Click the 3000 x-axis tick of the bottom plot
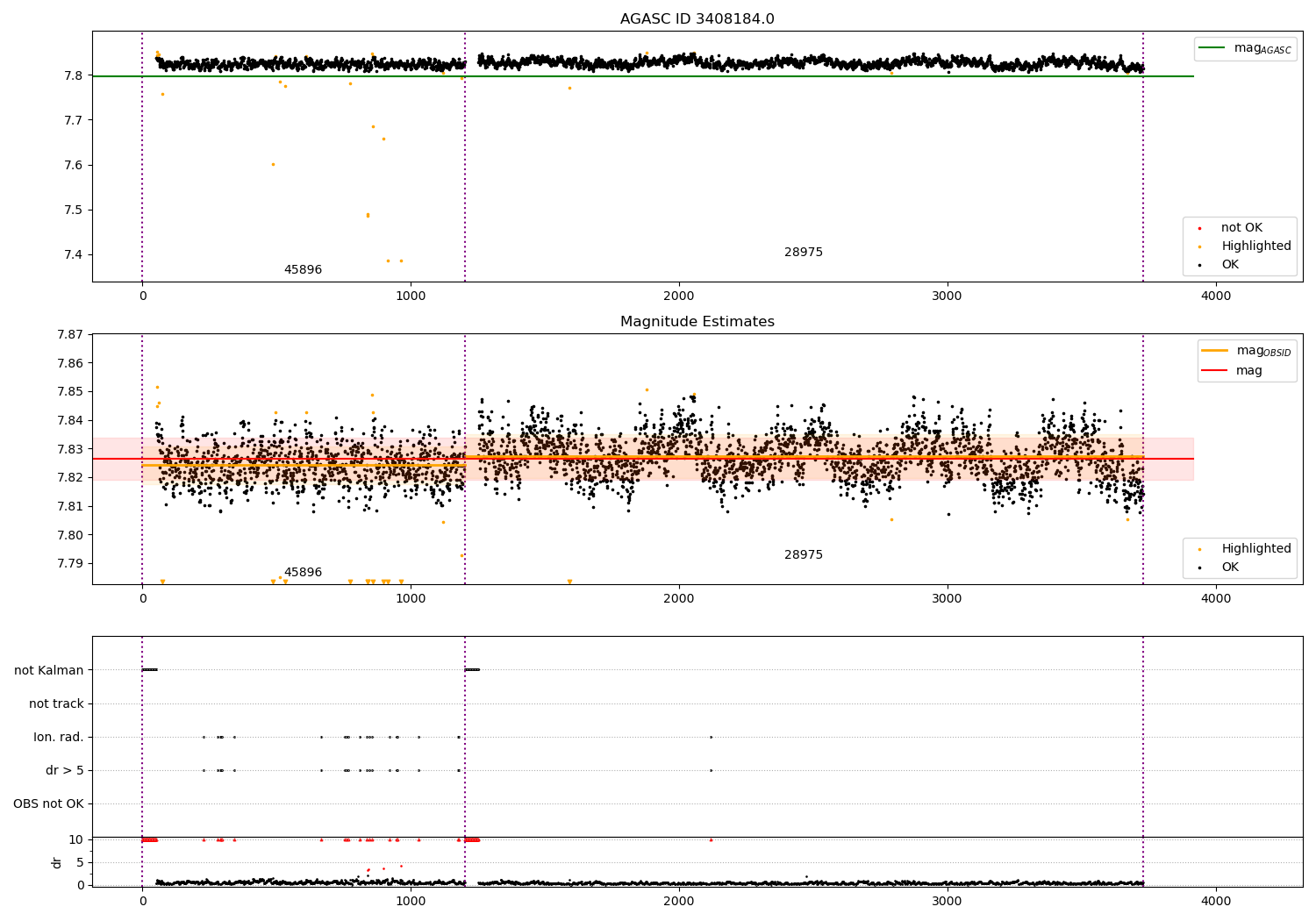Image resolution: width=1316 pixels, height=921 pixels. [948, 902]
